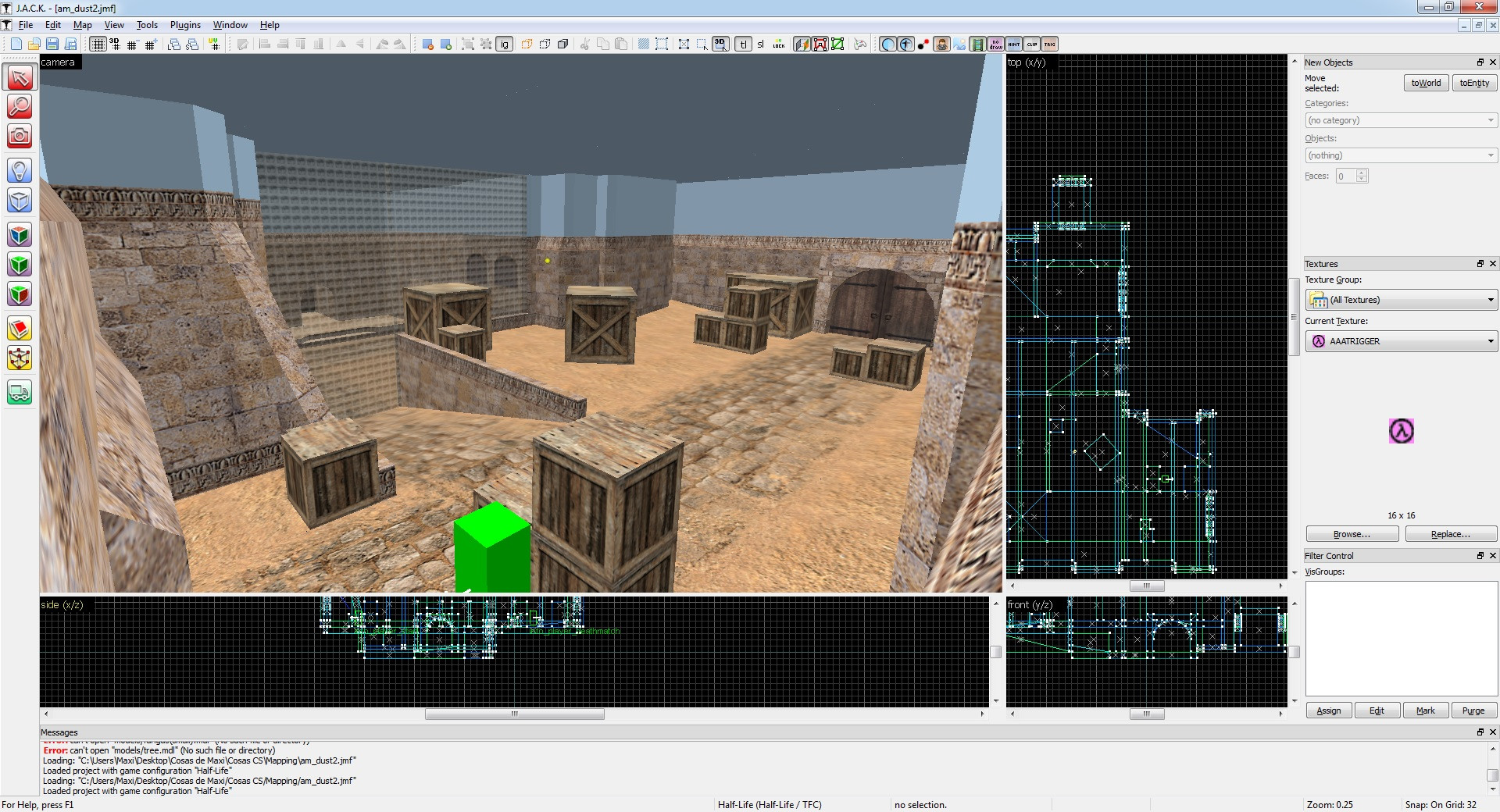Open the Help menu

270,25
